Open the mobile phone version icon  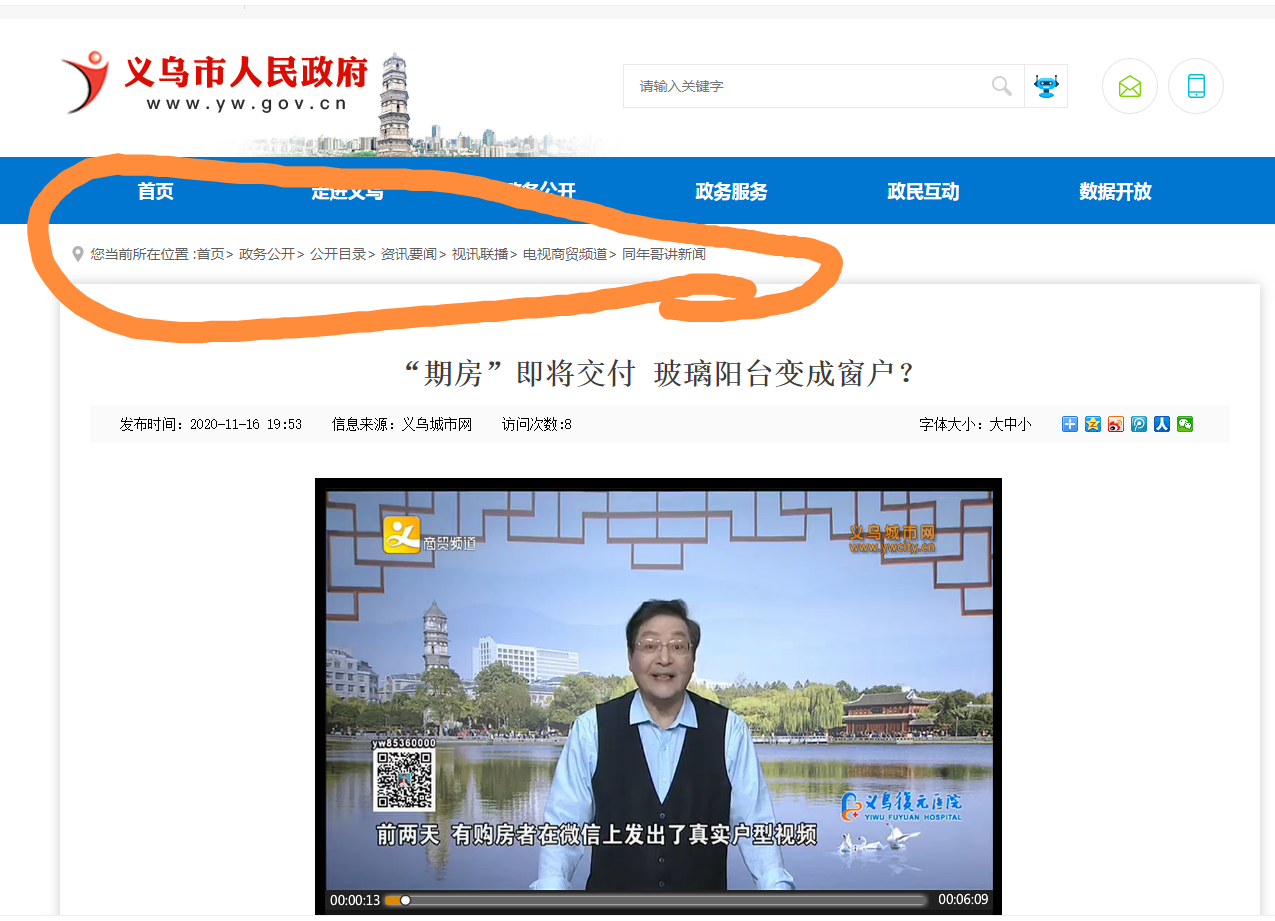[x=1195, y=86]
